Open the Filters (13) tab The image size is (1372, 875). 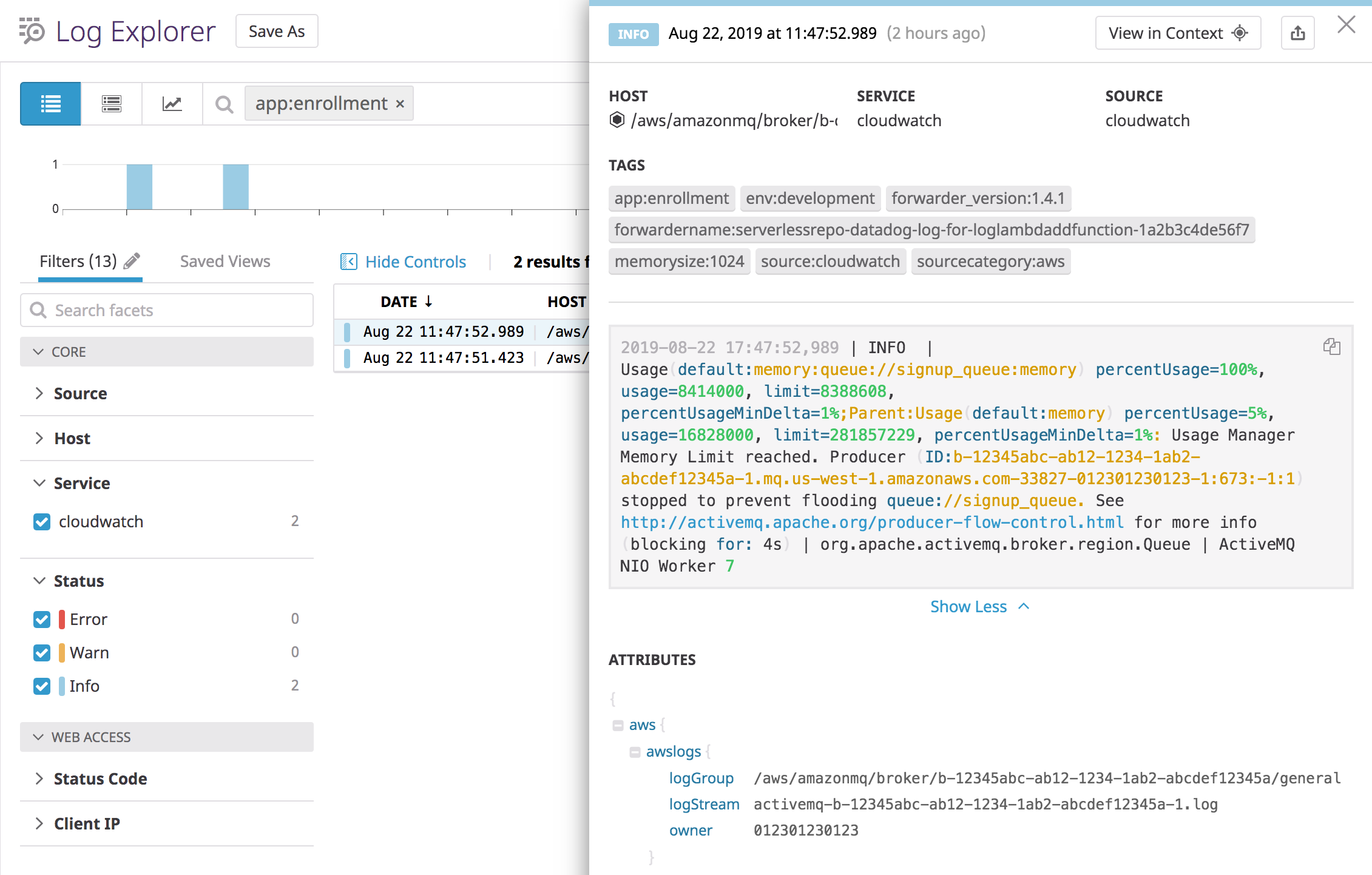point(78,261)
